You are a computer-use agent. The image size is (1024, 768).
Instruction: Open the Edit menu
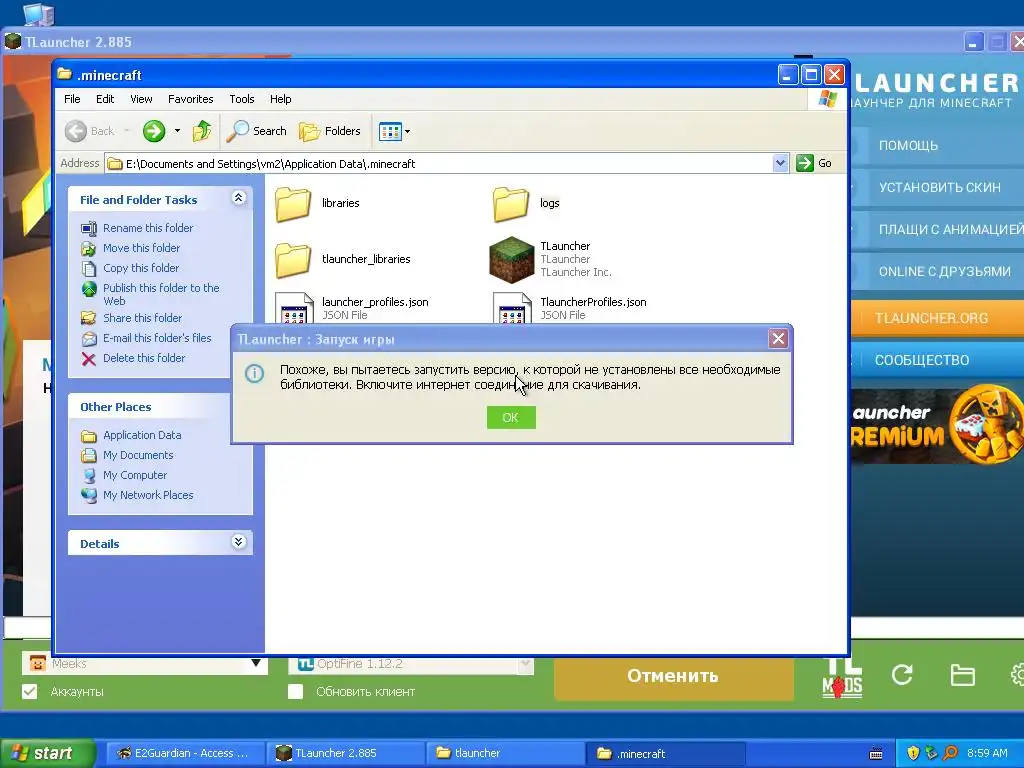pos(105,99)
